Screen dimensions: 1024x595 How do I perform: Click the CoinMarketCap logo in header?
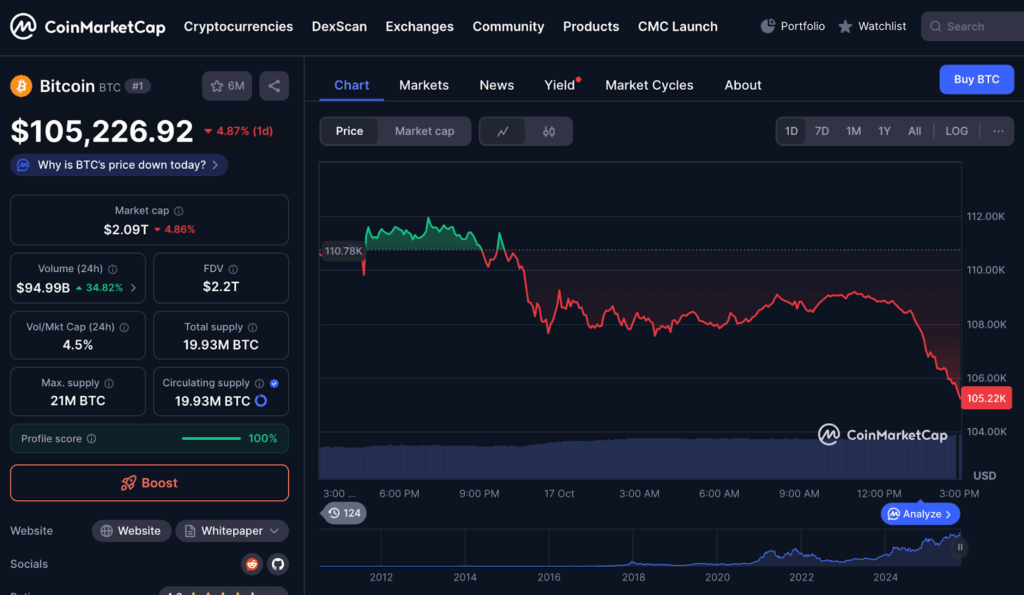pyautogui.click(x=88, y=27)
